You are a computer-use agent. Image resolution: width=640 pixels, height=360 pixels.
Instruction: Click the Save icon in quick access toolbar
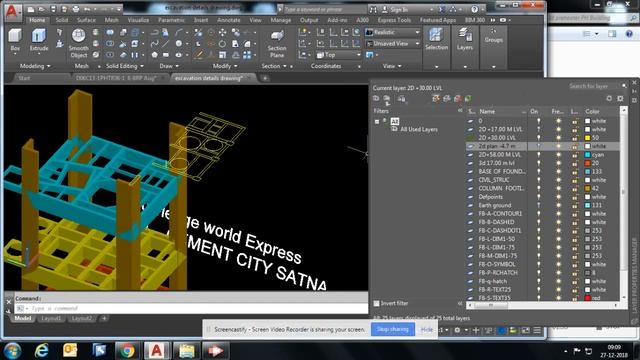point(53,9)
